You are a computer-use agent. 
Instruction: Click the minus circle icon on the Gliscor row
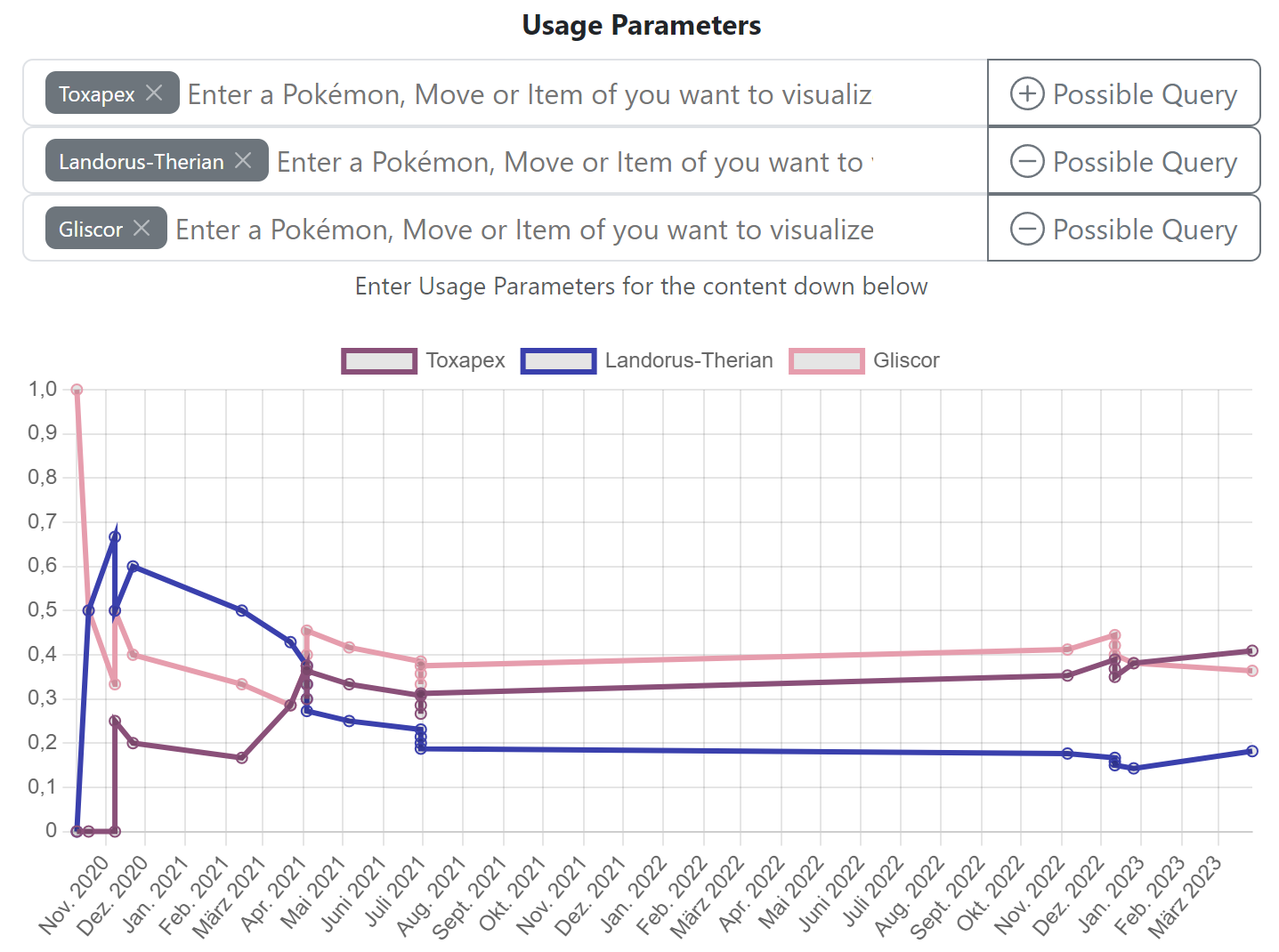pos(1027,229)
